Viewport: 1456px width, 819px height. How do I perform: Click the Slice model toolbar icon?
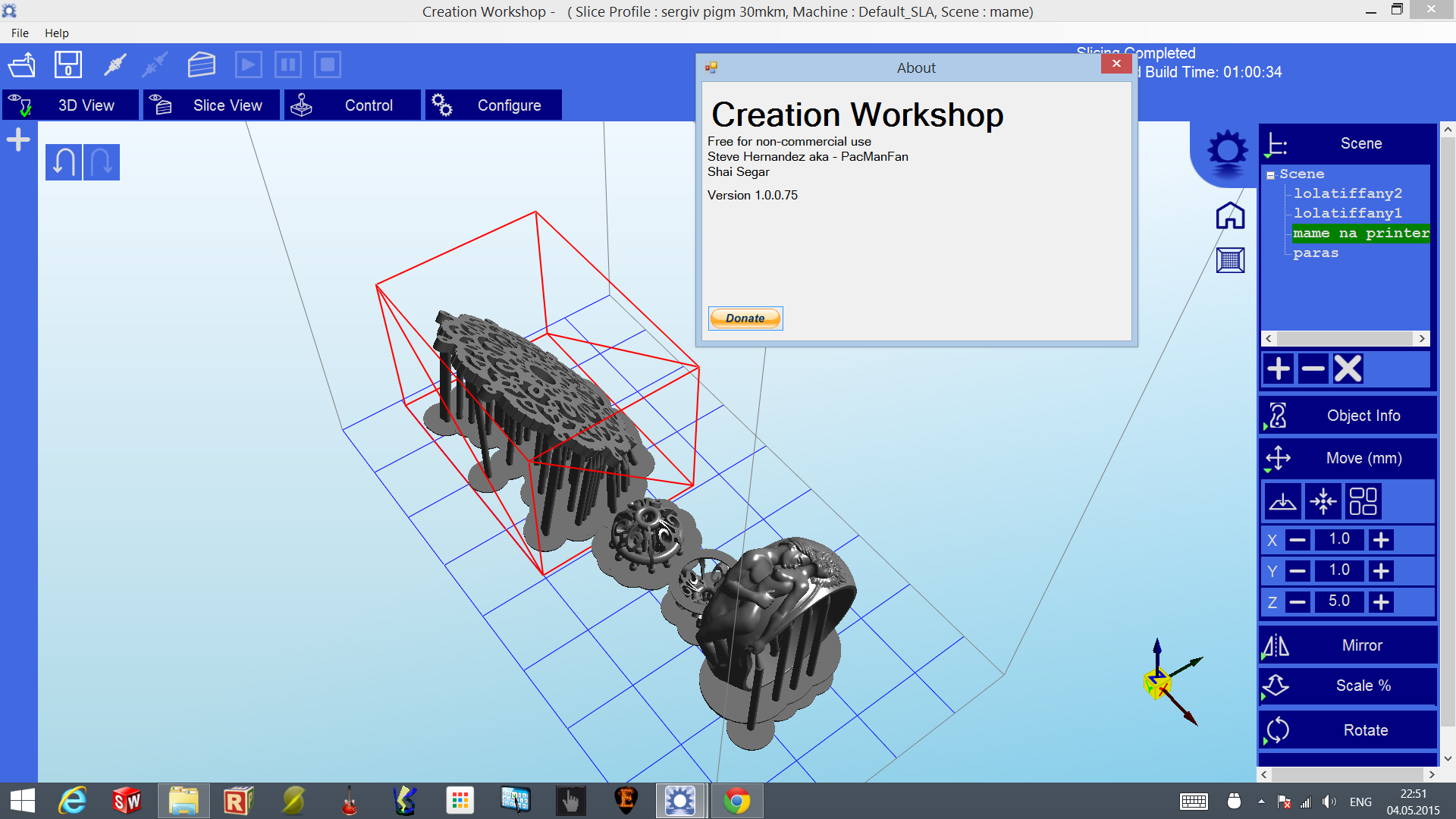point(201,64)
